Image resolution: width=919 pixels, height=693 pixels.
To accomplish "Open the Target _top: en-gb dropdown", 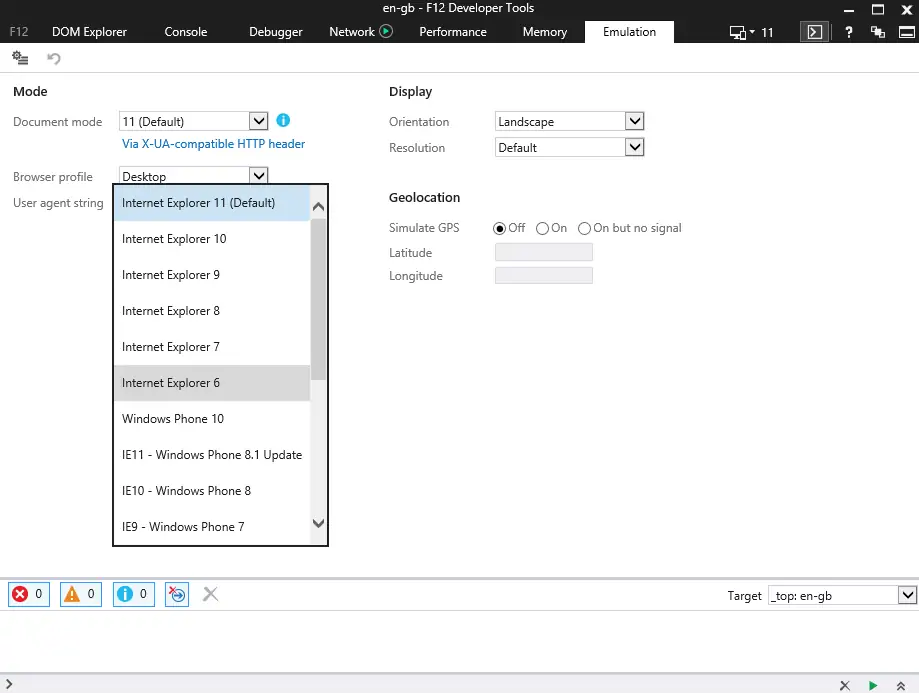I will (x=842, y=596).
